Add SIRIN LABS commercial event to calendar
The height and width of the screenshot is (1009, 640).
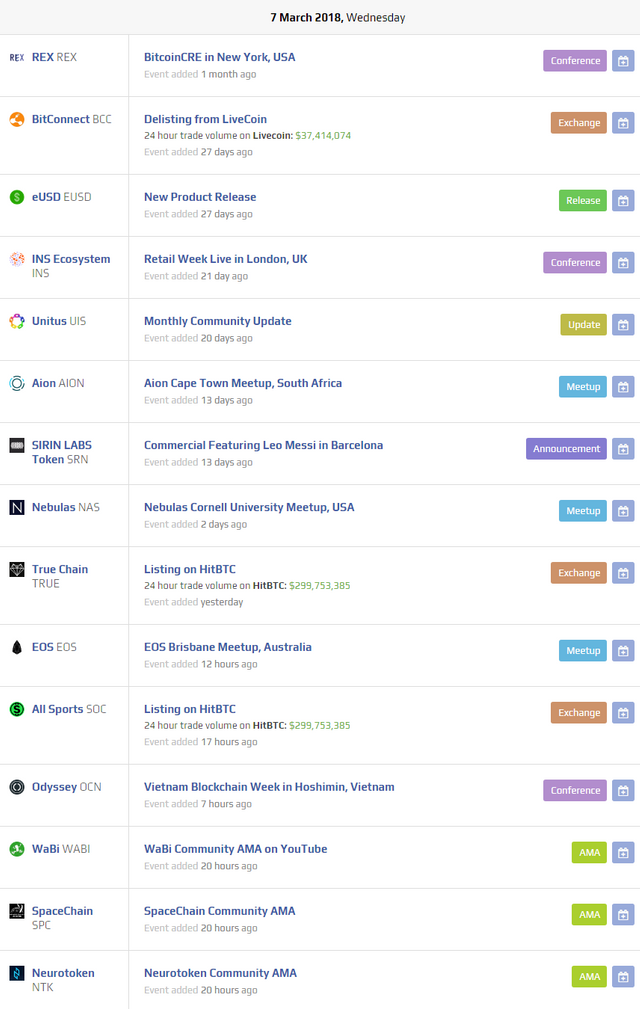[x=623, y=449]
